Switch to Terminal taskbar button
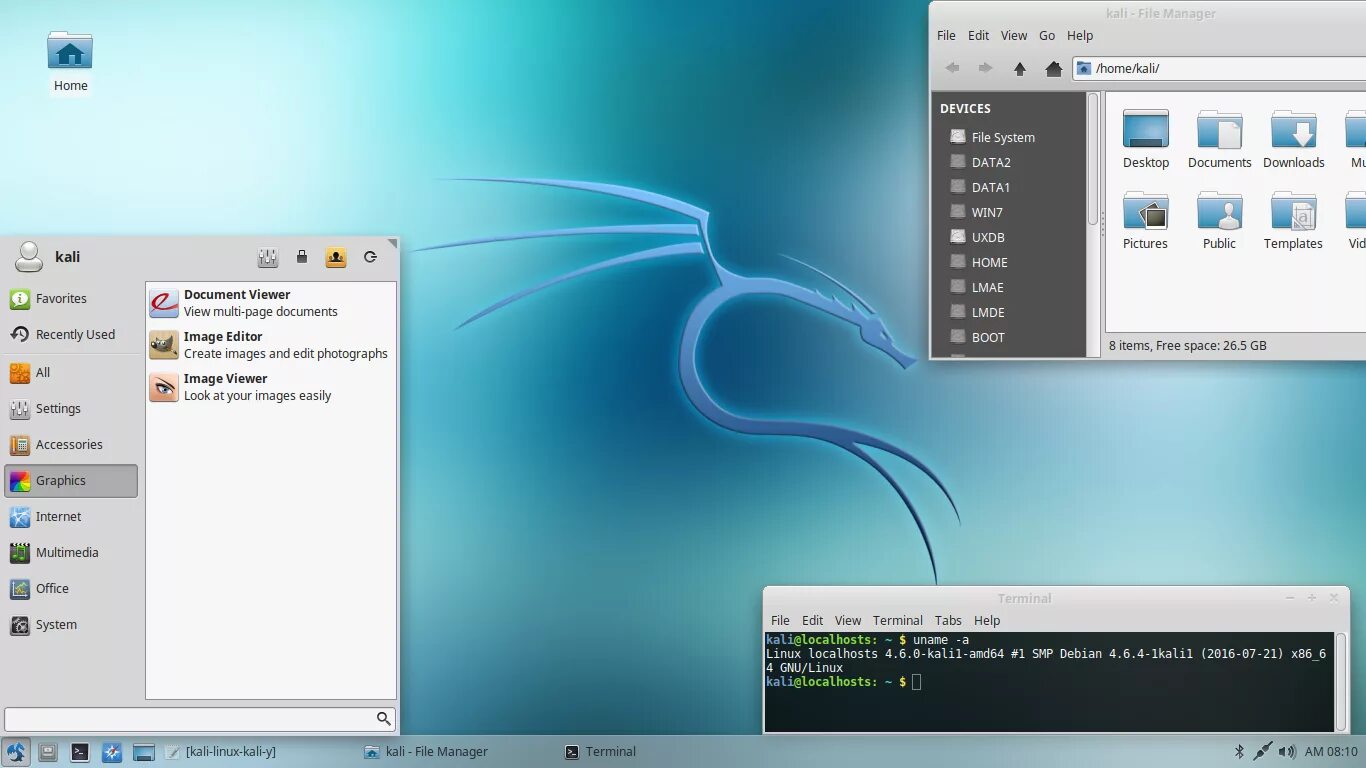This screenshot has width=1366, height=768. [601, 752]
